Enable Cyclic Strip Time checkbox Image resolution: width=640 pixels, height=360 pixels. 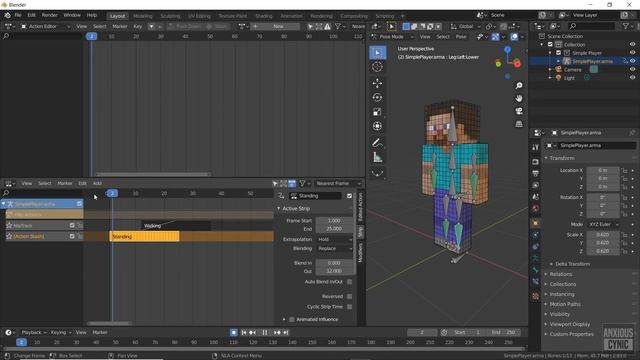[x=349, y=307]
